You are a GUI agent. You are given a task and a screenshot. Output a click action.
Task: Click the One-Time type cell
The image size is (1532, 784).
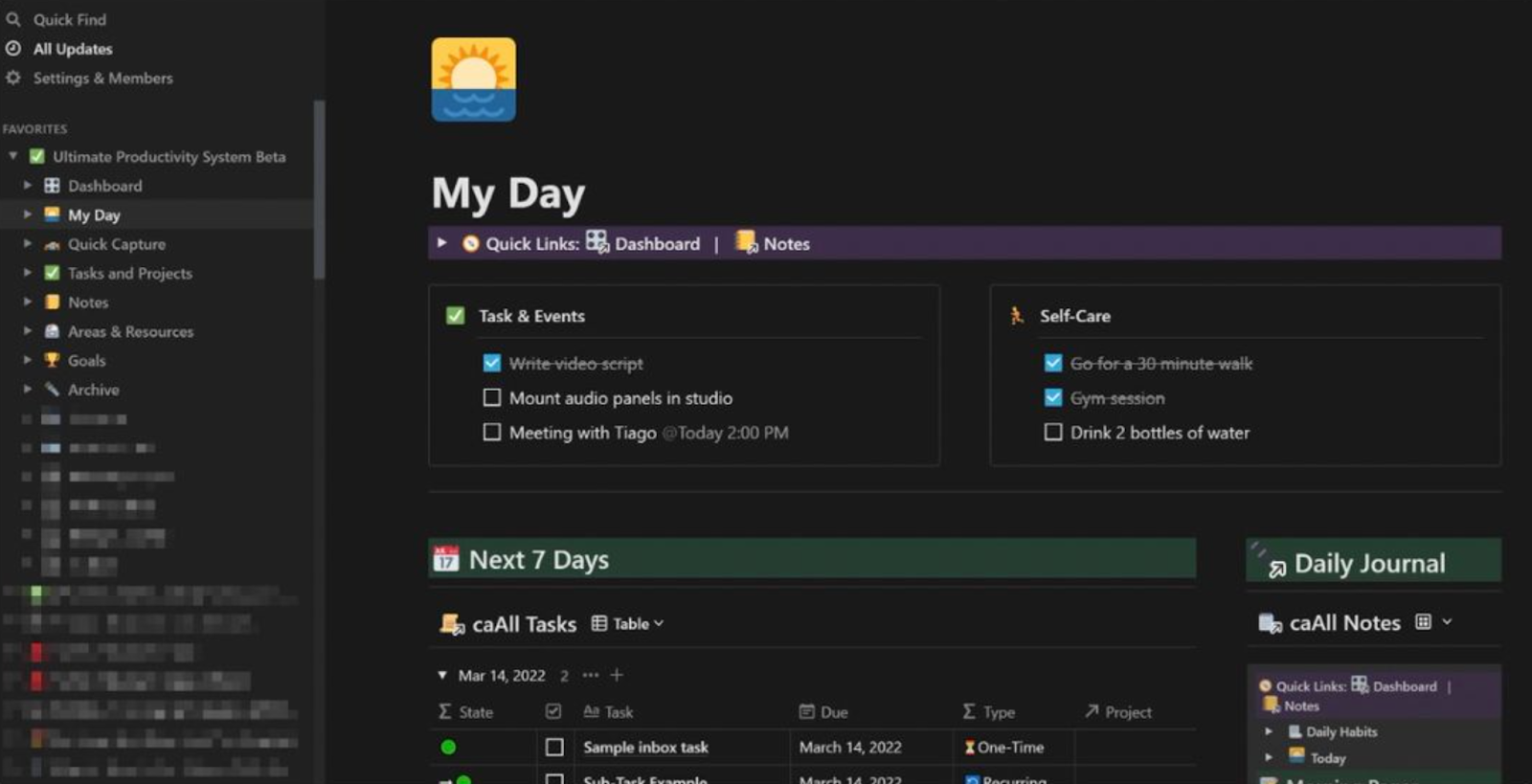(x=1013, y=747)
